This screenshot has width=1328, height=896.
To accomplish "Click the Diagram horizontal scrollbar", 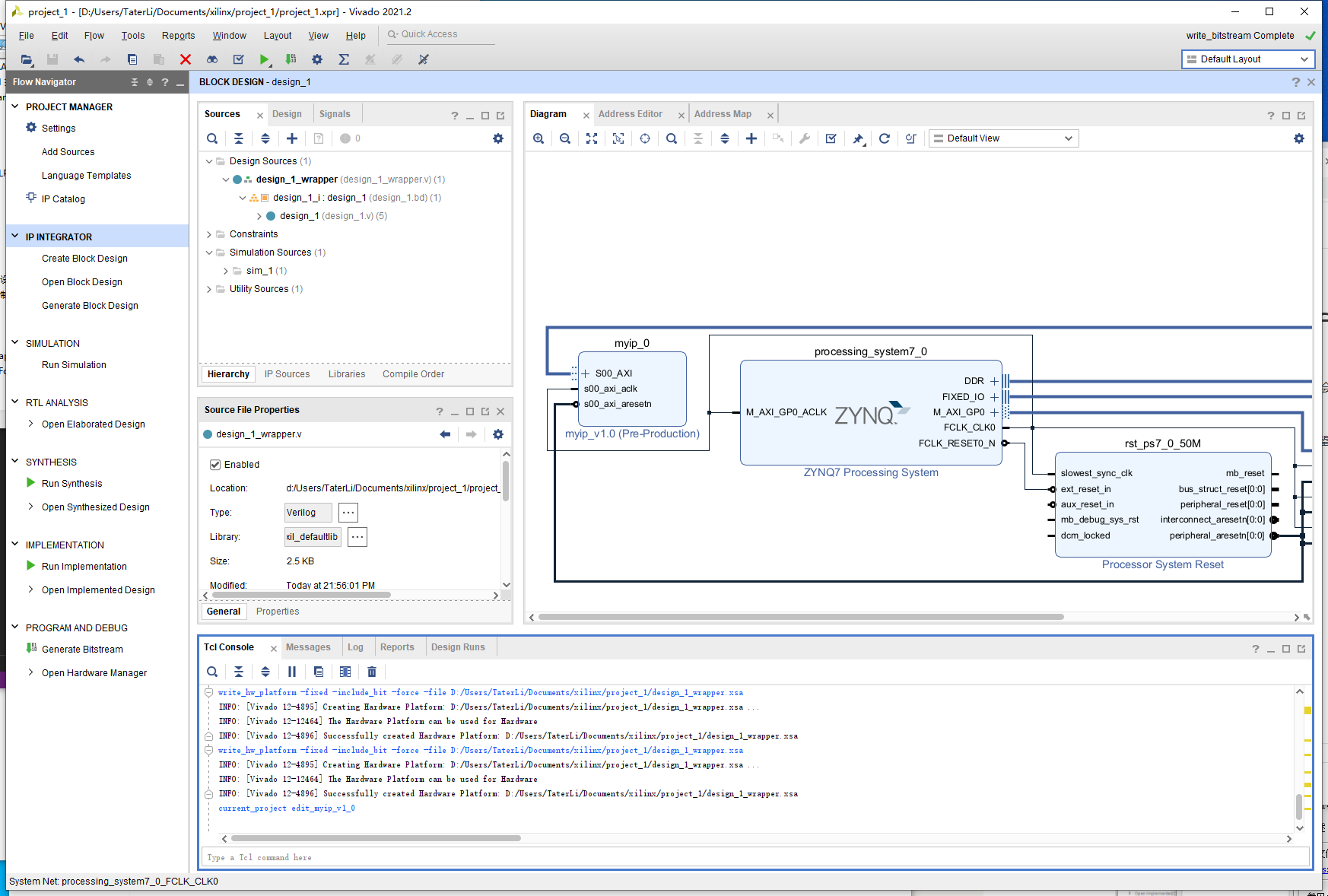I will click(x=800, y=617).
